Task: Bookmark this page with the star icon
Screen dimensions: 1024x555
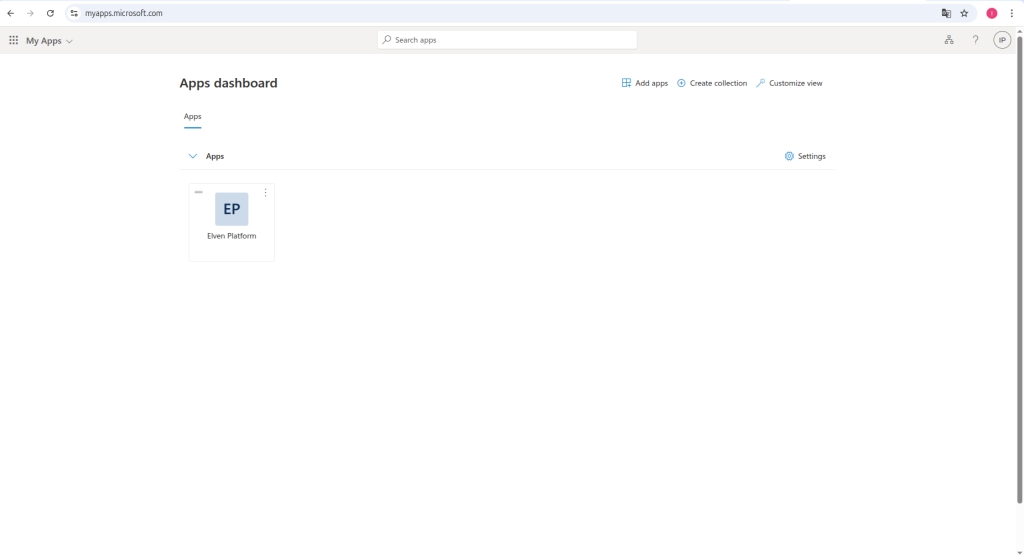Action: (964, 13)
